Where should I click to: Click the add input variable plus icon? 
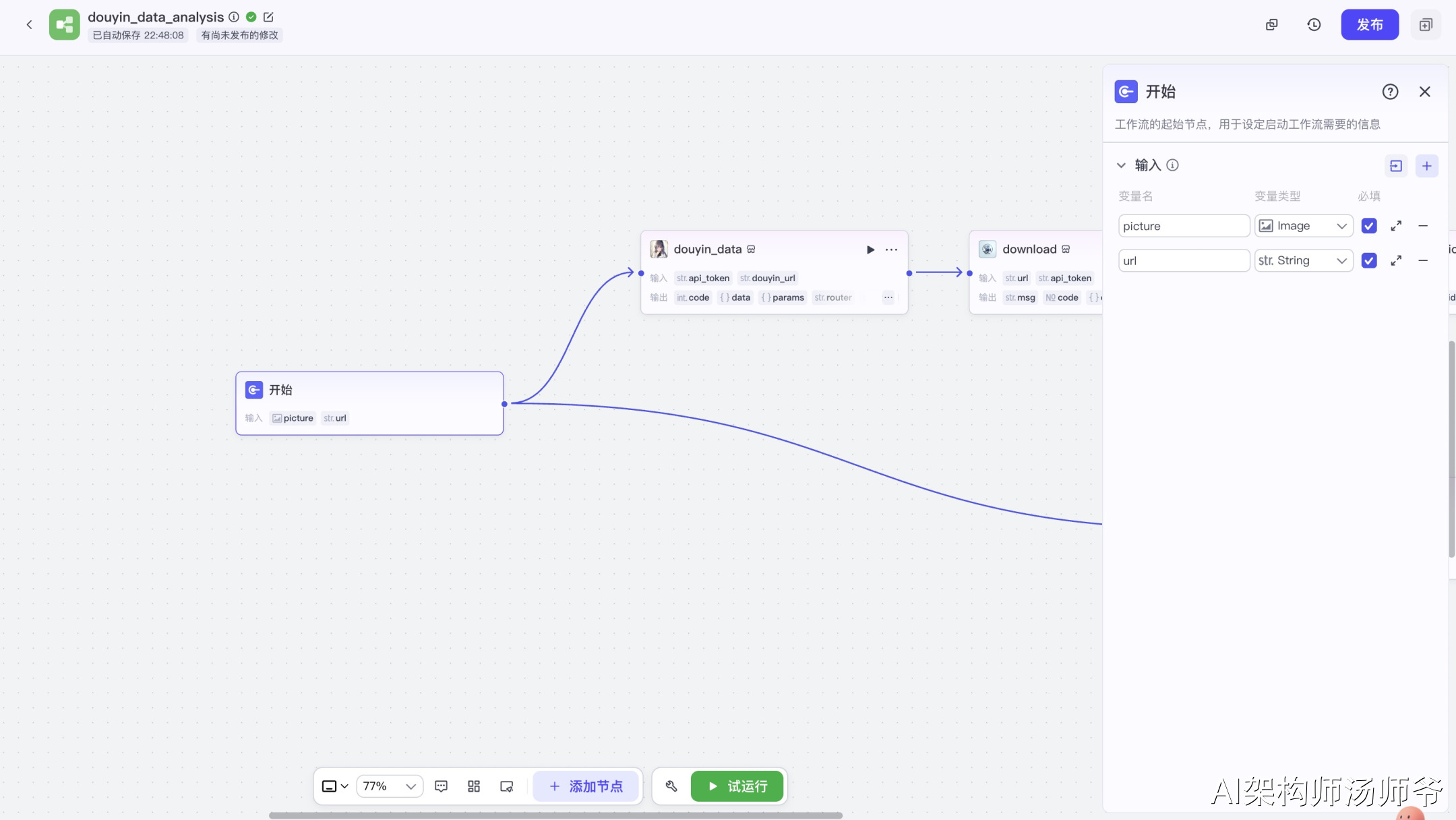pyautogui.click(x=1426, y=166)
